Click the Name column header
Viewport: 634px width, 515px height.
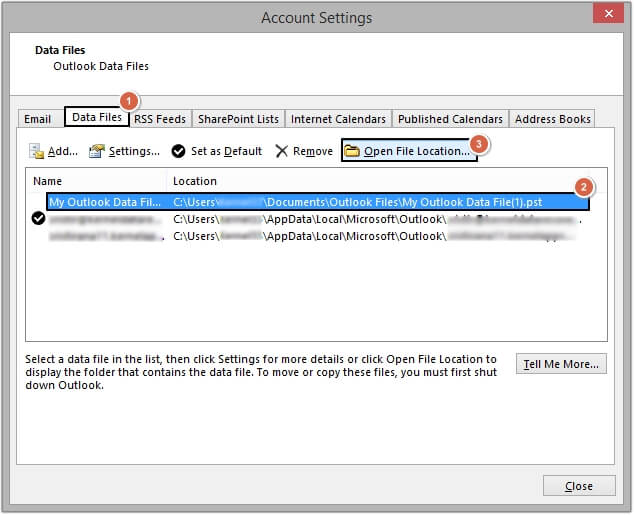[48, 181]
